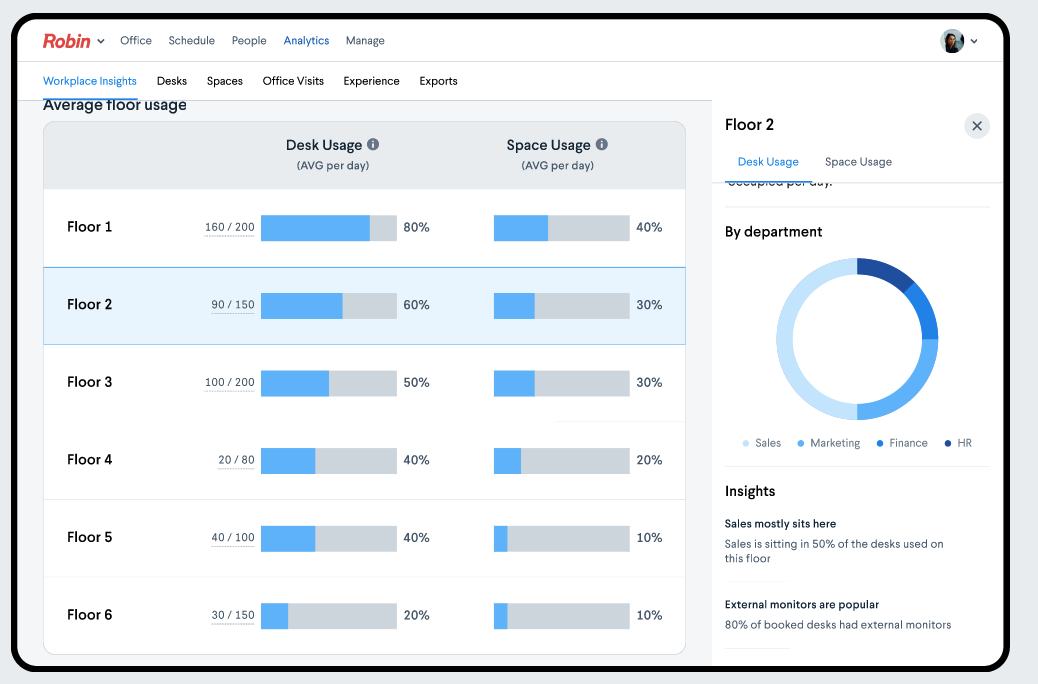This screenshot has height=684, width=1038.
Task: Open the Manage menu
Action: tap(365, 40)
